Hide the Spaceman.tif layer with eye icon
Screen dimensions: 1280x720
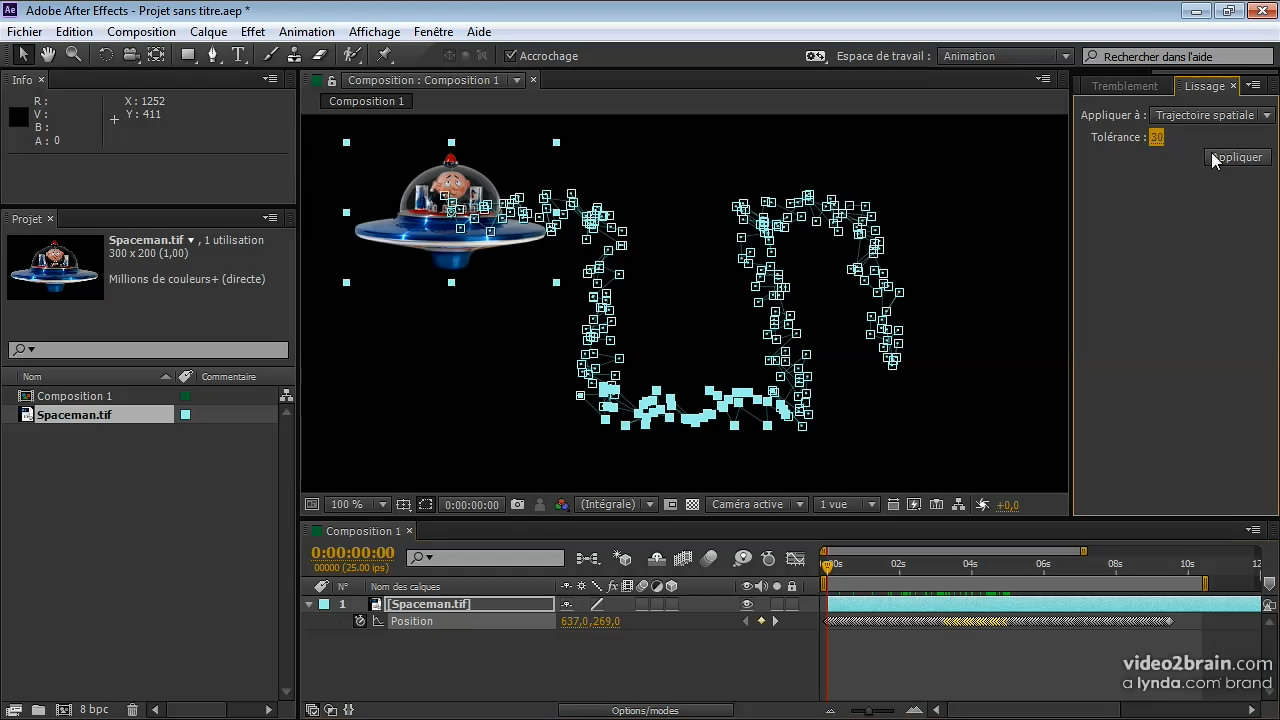(x=747, y=604)
